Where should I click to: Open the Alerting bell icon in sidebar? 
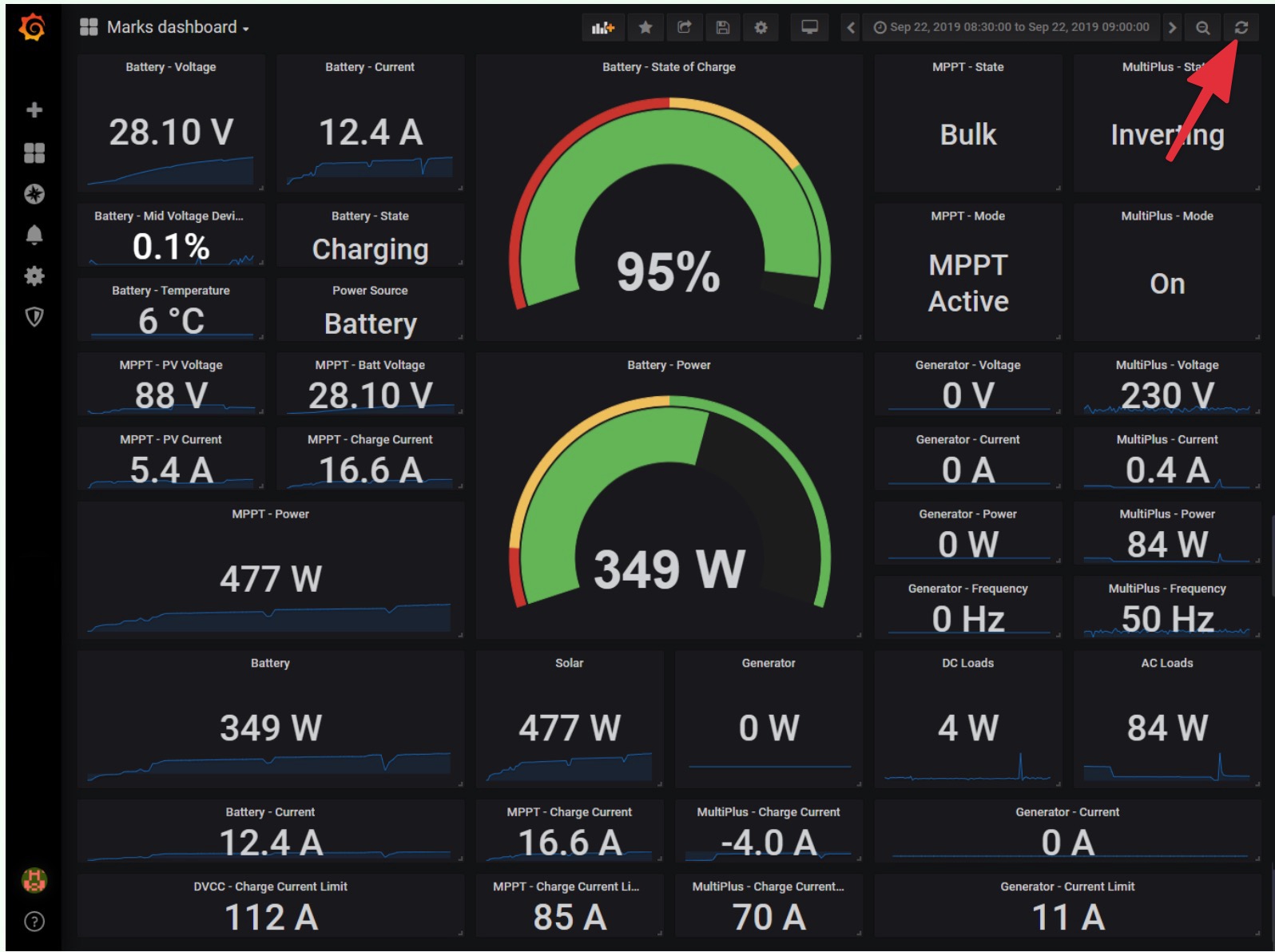click(34, 235)
